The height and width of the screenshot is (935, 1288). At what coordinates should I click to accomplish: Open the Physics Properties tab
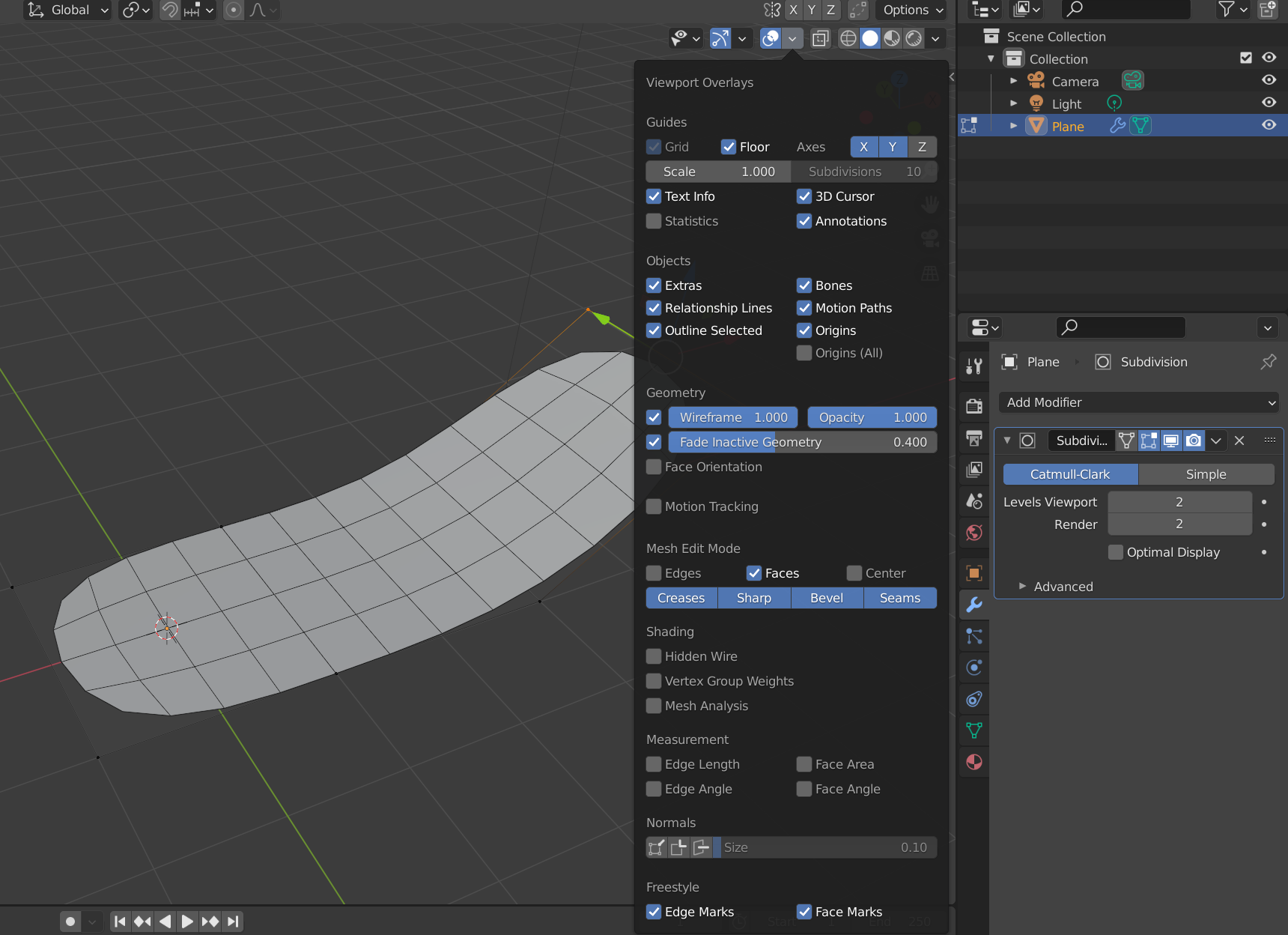(974, 668)
